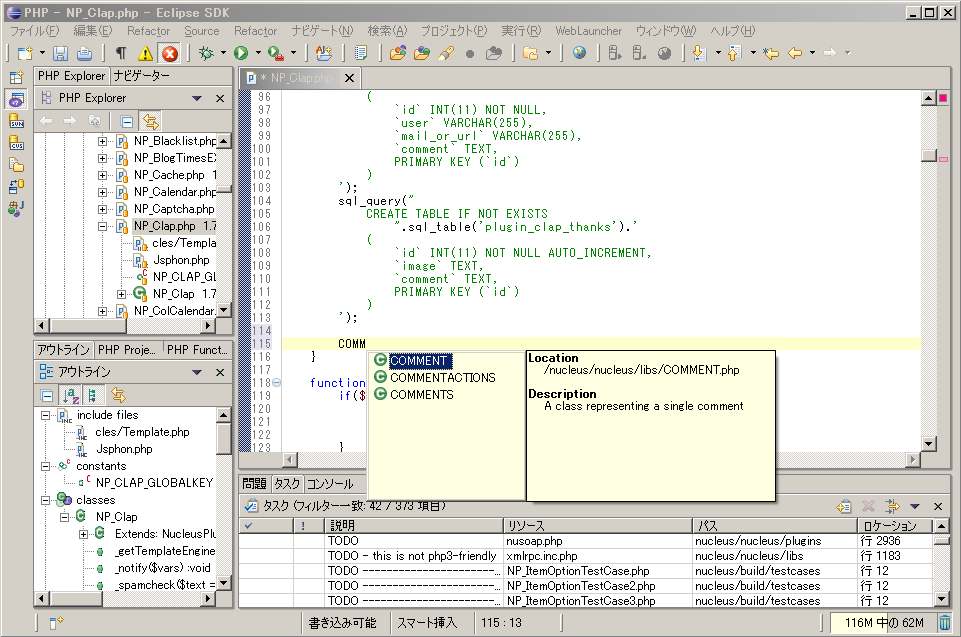Start debugging with the bug icon

[x=206, y=53]
